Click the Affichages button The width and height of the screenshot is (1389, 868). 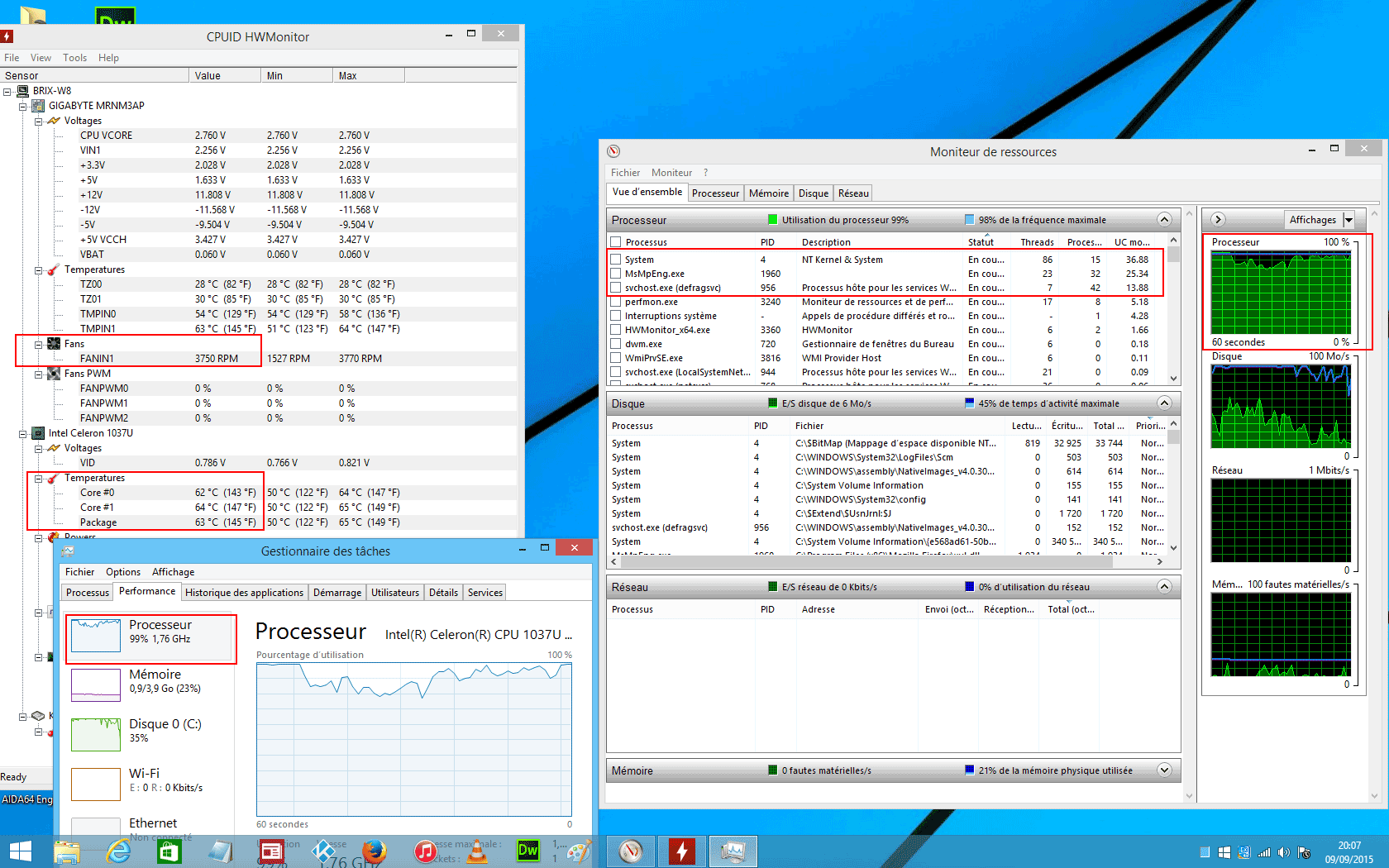click(1313, 220)
